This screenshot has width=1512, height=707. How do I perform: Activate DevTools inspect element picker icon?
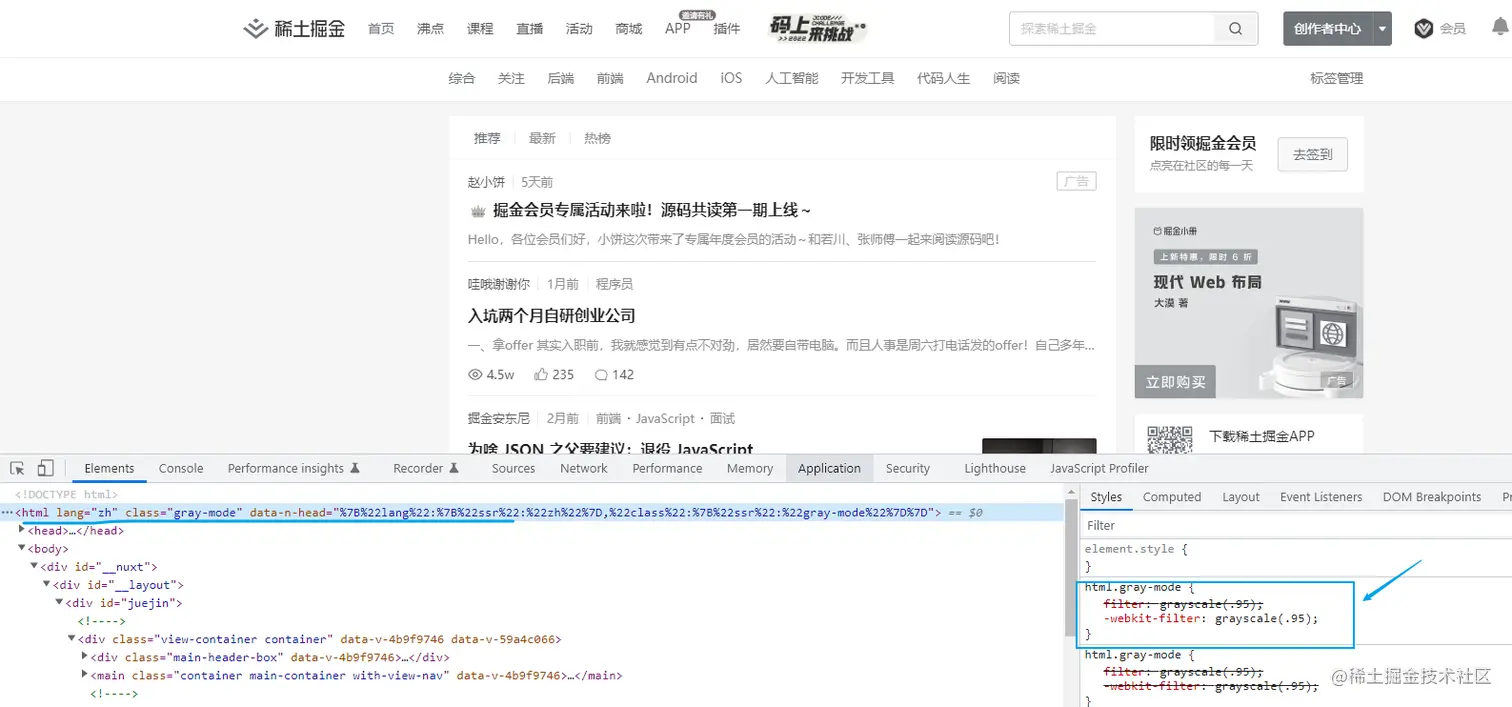coord(17,468)
